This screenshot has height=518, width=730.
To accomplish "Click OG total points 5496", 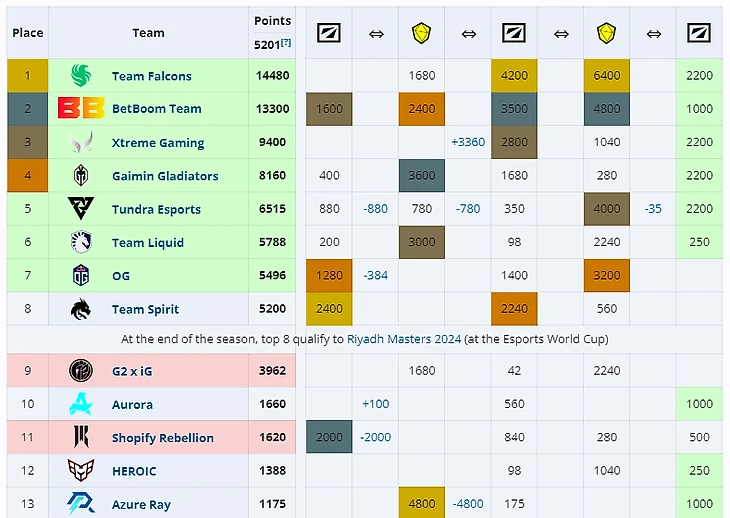I will point(272,275).
